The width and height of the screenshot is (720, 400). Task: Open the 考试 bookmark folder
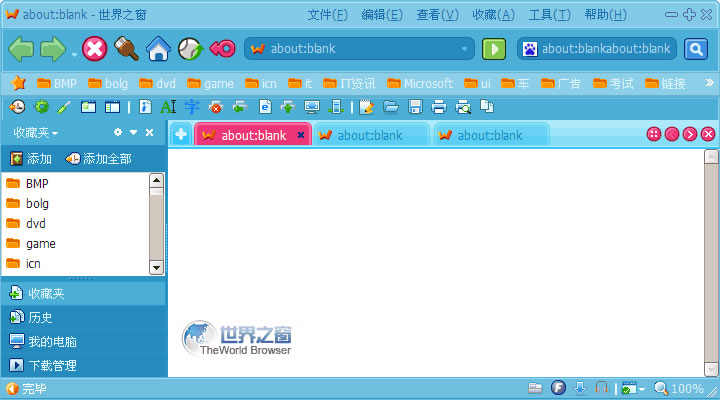(x=613, y=83)
